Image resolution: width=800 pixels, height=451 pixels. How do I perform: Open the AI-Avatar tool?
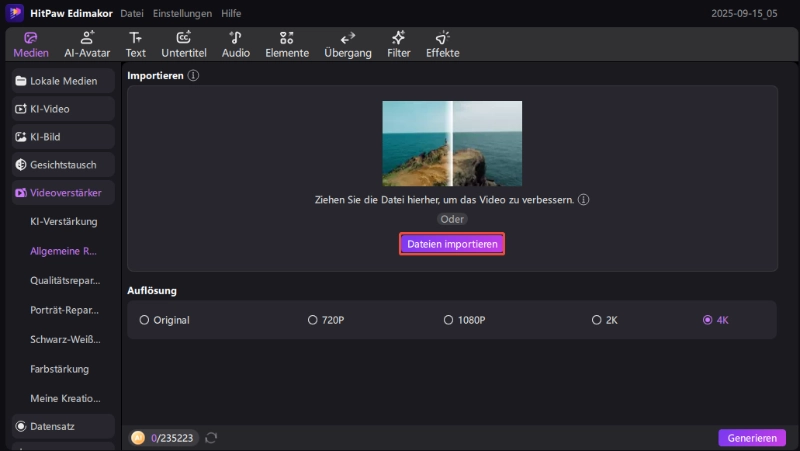[x=87, y=45]
